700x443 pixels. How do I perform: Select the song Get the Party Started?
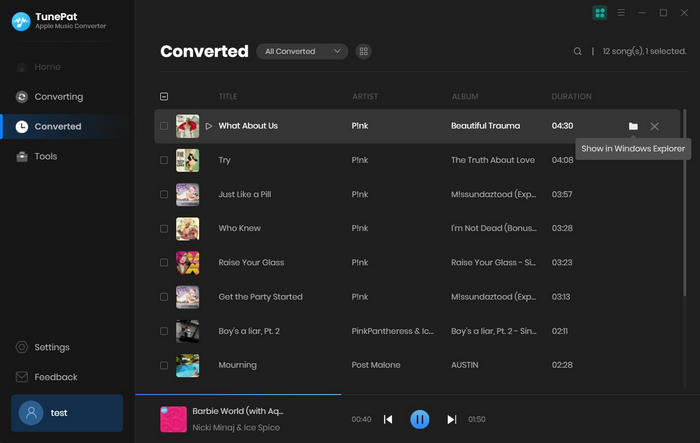pos(261,297)
